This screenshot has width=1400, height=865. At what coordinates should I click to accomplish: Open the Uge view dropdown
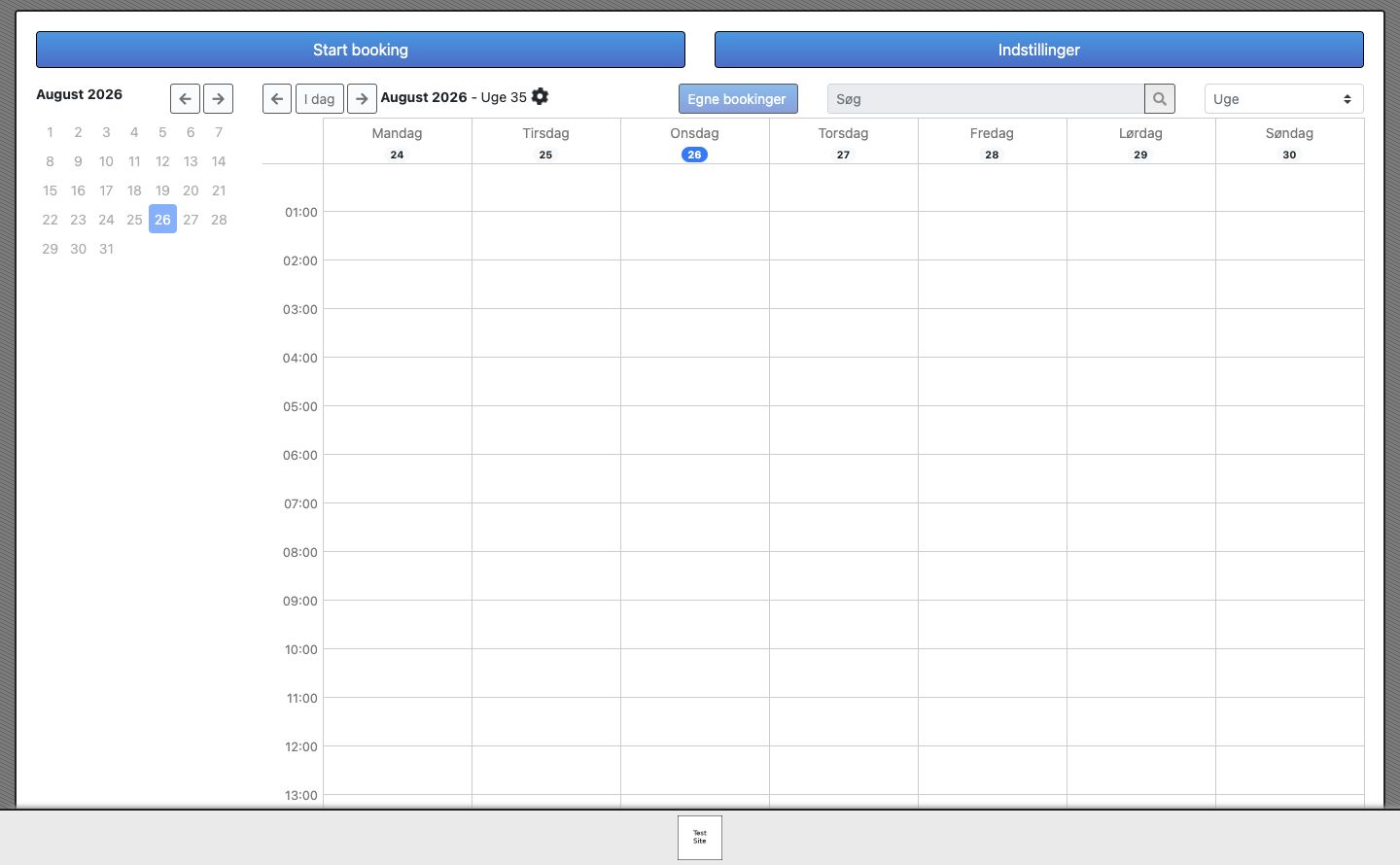[x=1283, y=98]
